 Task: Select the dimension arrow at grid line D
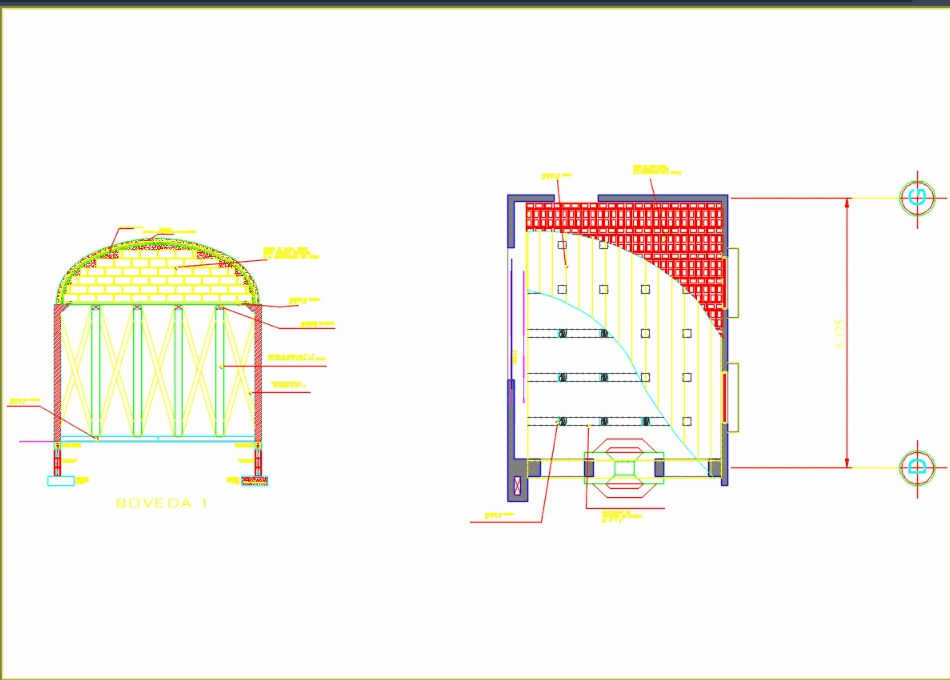[848, 460]
